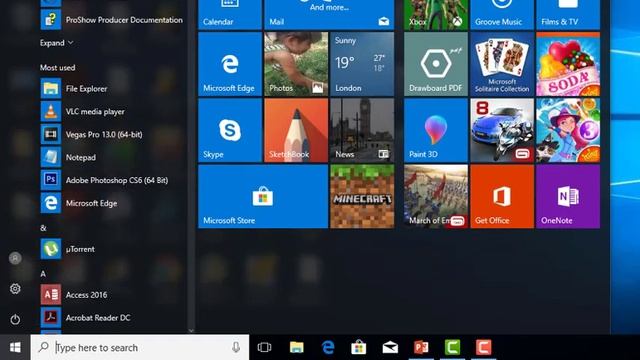This screenshot has height=360, width=640.
Task: Switch to PowerPoint on the taskbar
Action: (421, 347)
